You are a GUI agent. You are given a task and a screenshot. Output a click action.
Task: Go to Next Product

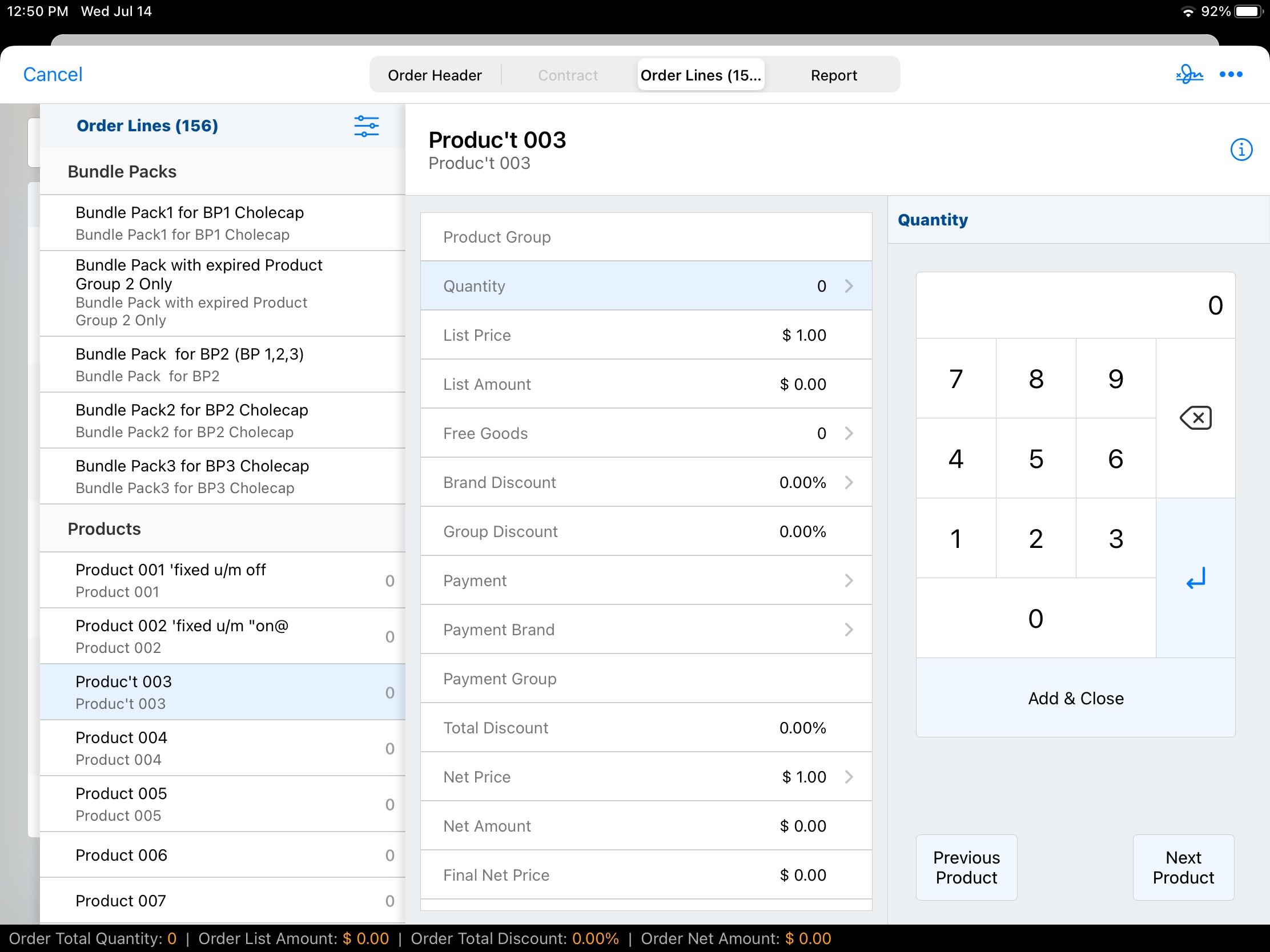(1183, 867)
